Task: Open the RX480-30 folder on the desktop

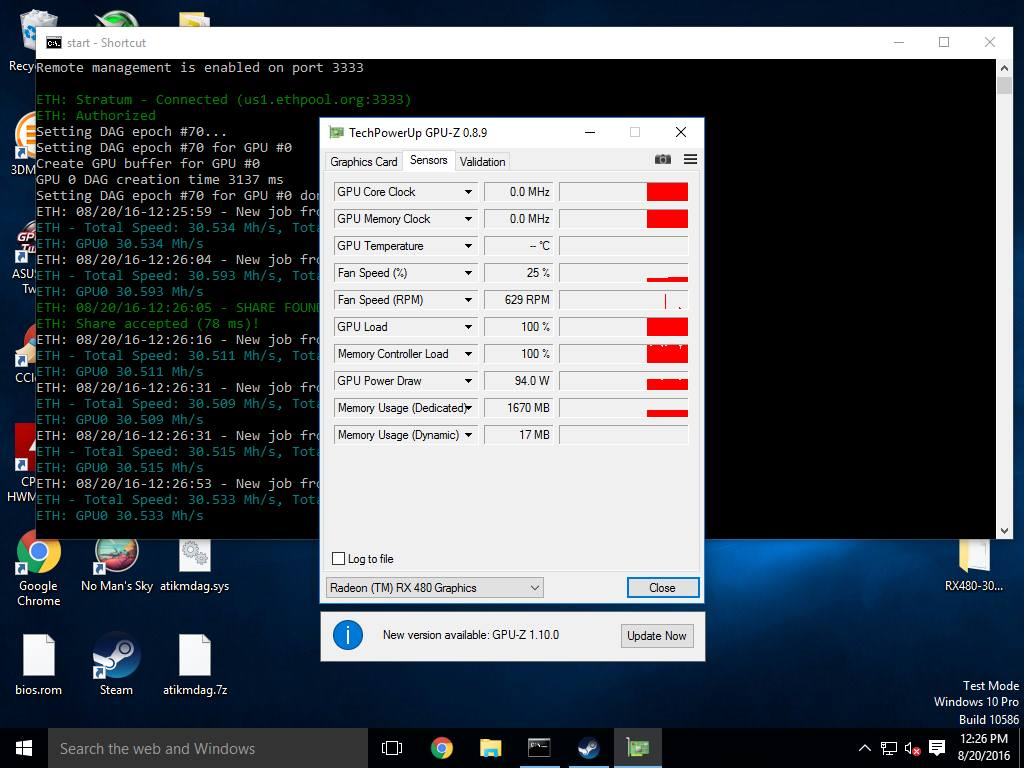Action: (x=974, y=566)
